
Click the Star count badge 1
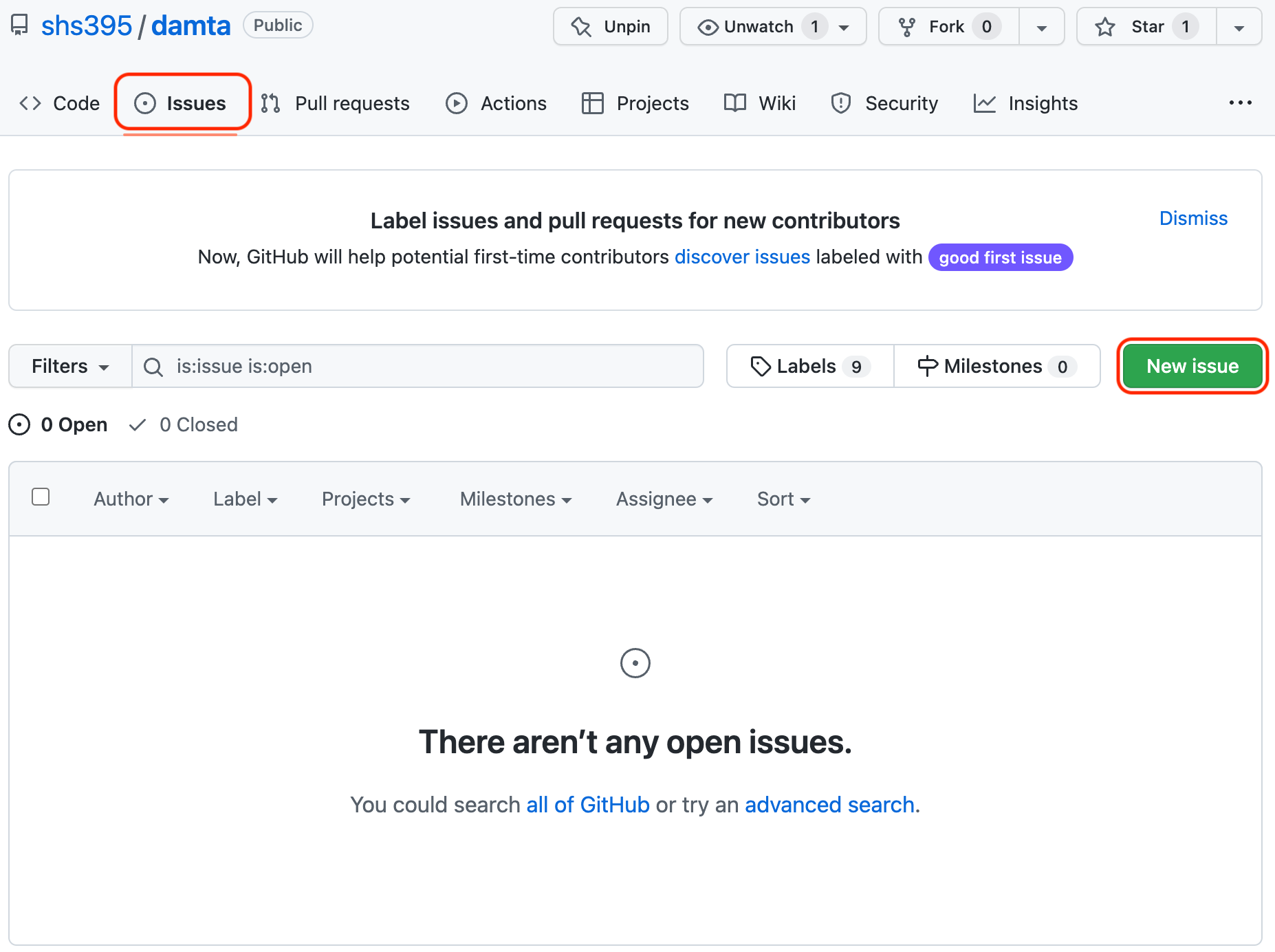[1185, 27]
